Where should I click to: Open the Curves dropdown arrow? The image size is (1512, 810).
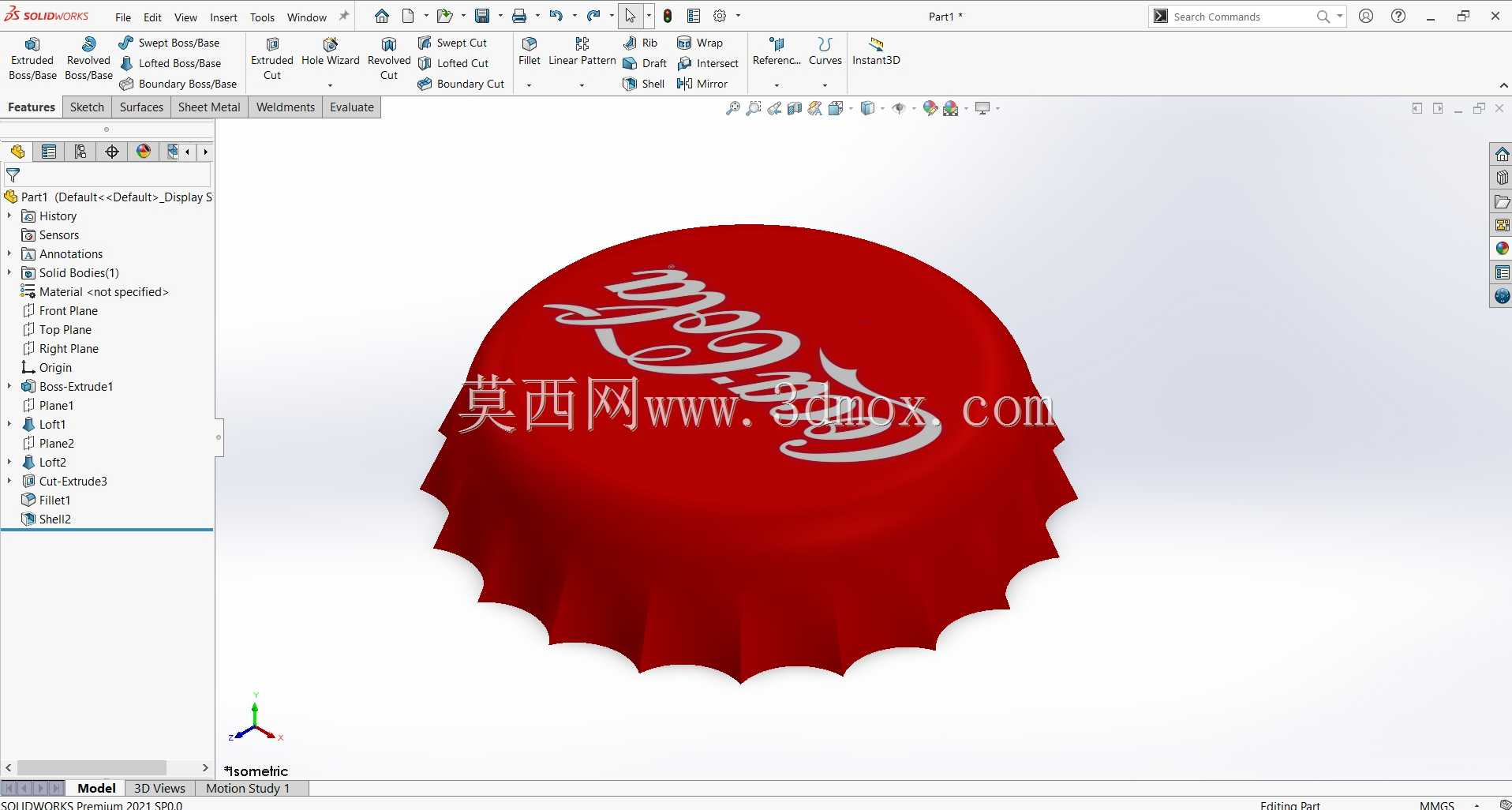click(825, 85)
